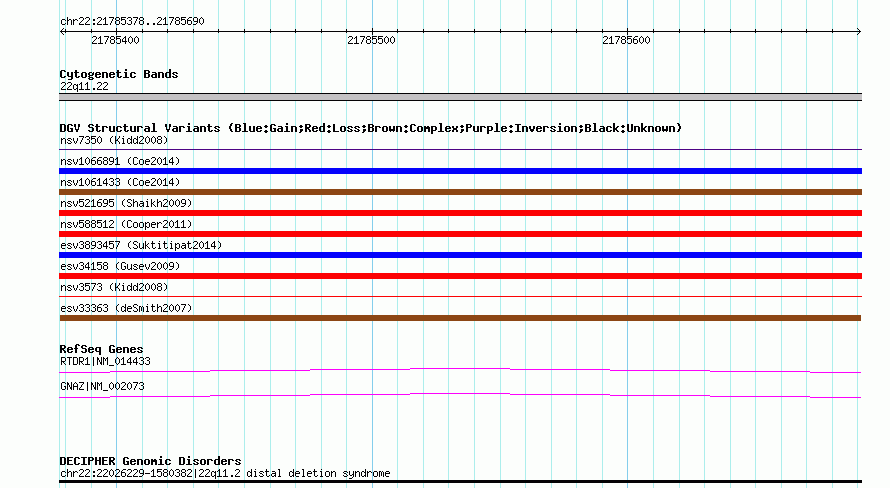Open variant nsv1061433 (Coe2014) label
The width and height of the screenshot is (890, 488).
coord(120,182)
